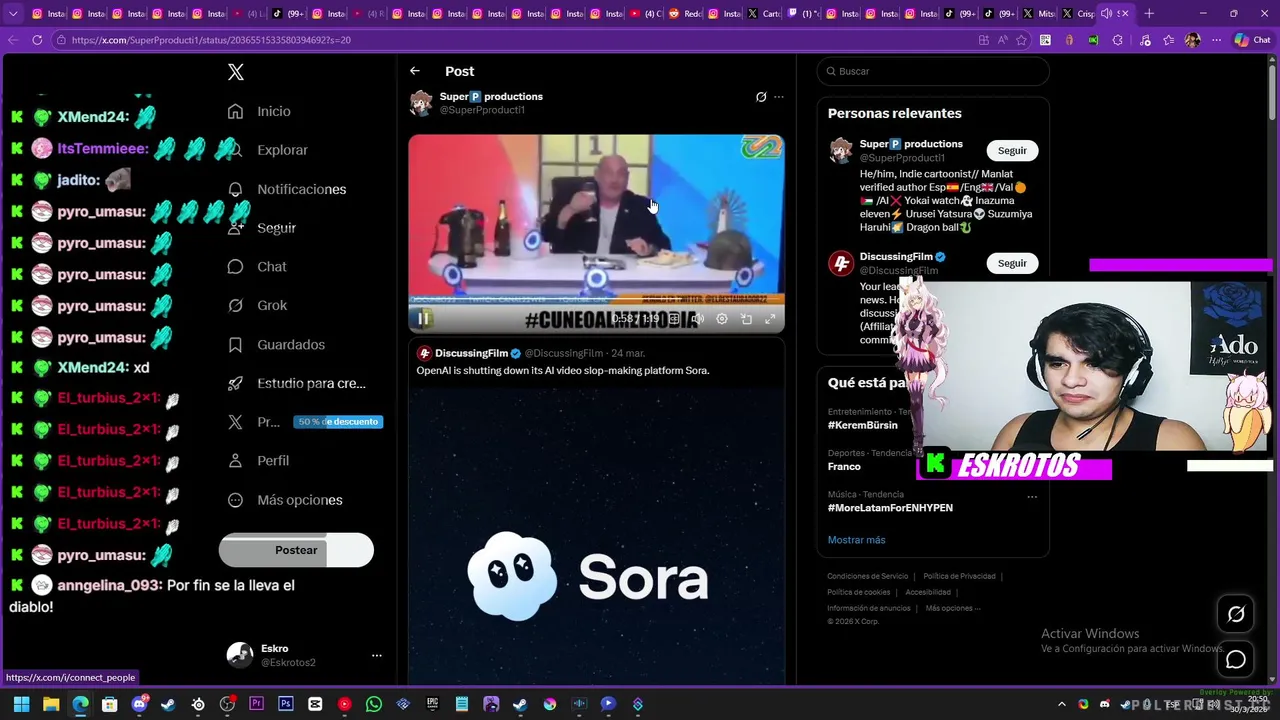Open Notificaciones in the sidebar

286,189
